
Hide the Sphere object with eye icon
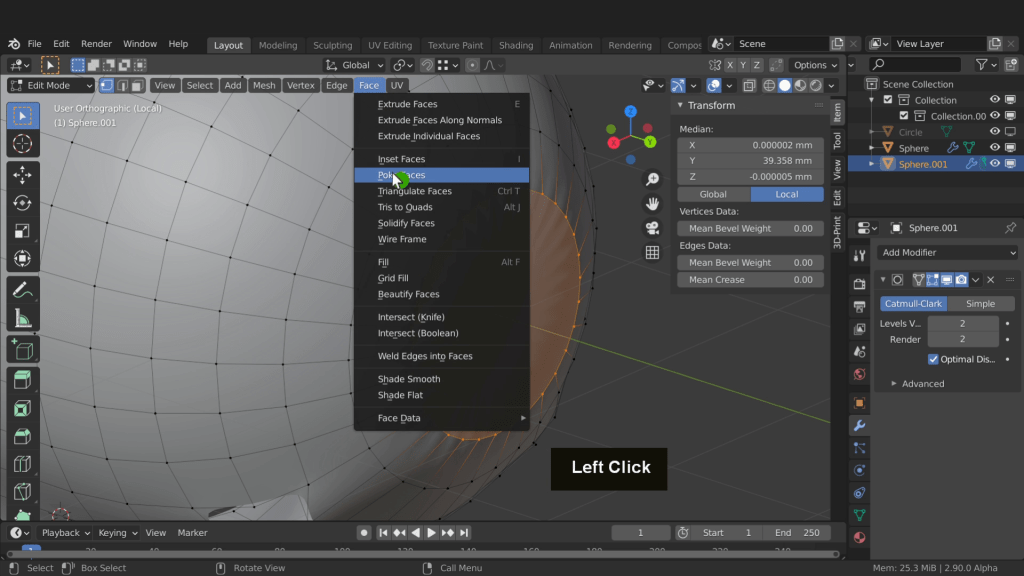[x=995, y=148]
